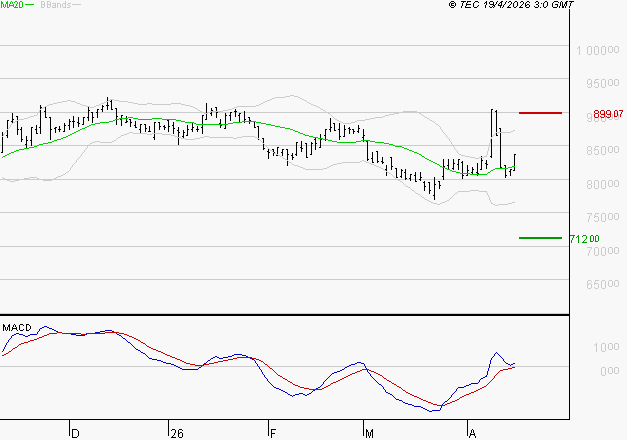Screen dimensions: 627x440
Task: Click the 712.00 support price label
Action: click(584, 239)
